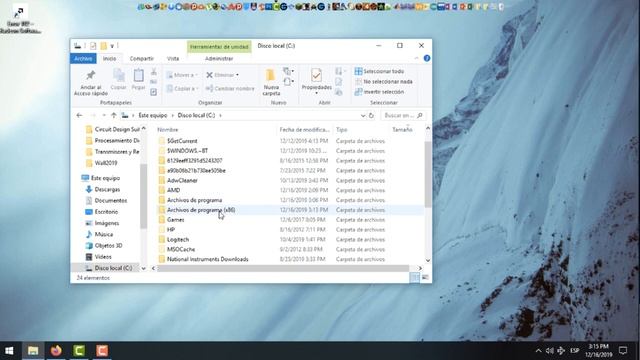
Task: Open Documentos in navigation pane
Action: point(111,201)
